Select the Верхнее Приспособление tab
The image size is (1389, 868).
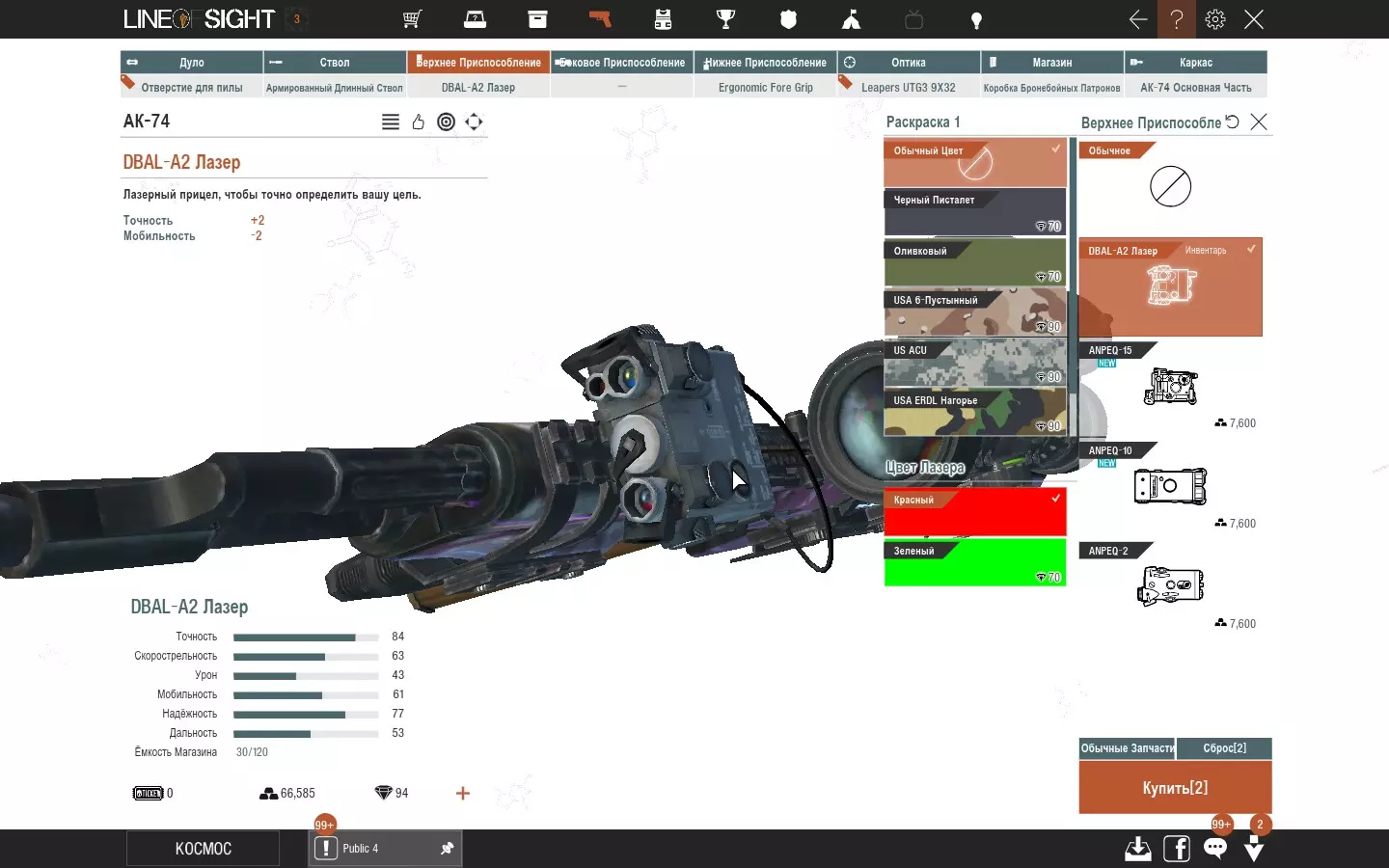pyautogui.click(x=478, y=63)
